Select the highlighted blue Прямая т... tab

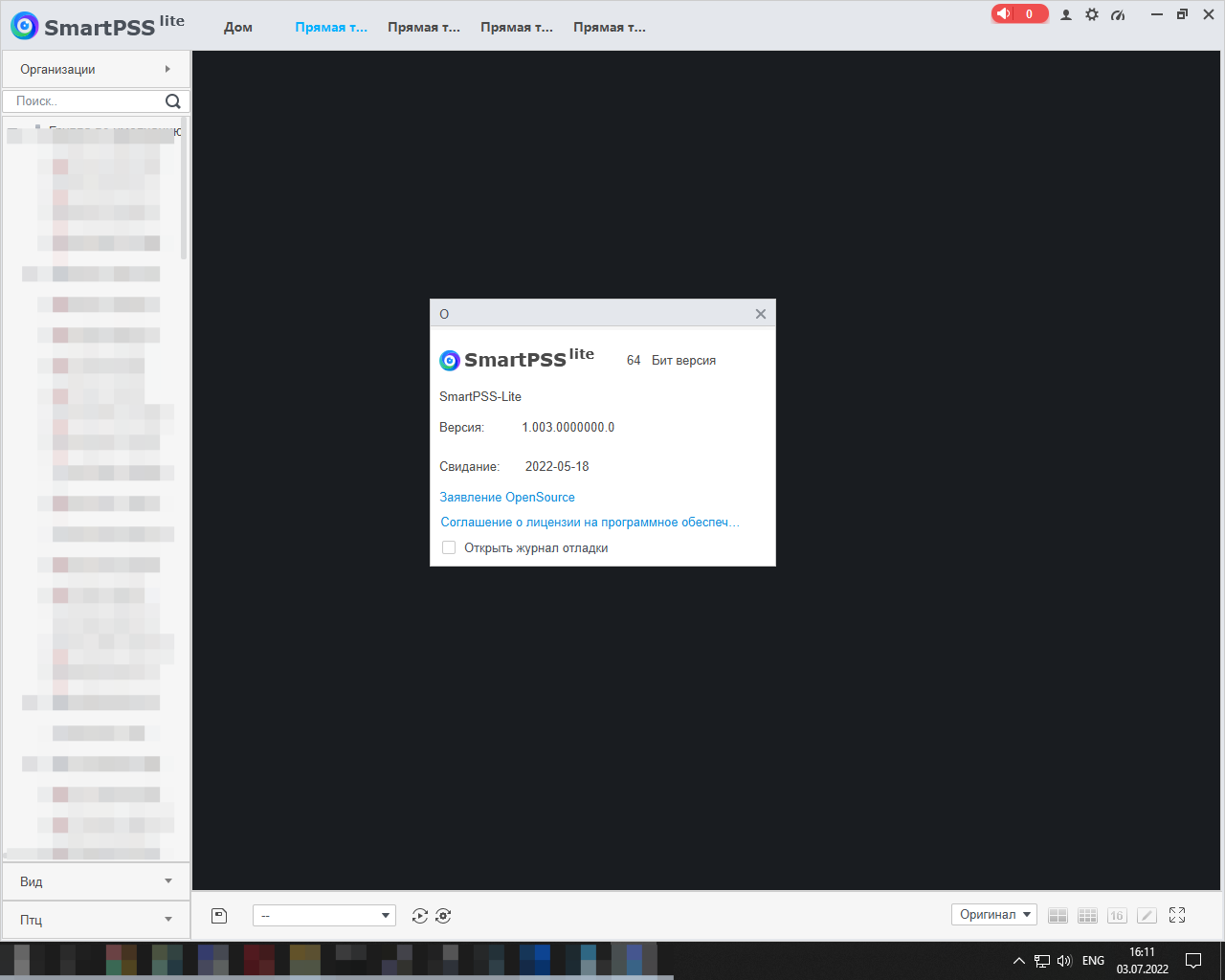tap(331, 27)
